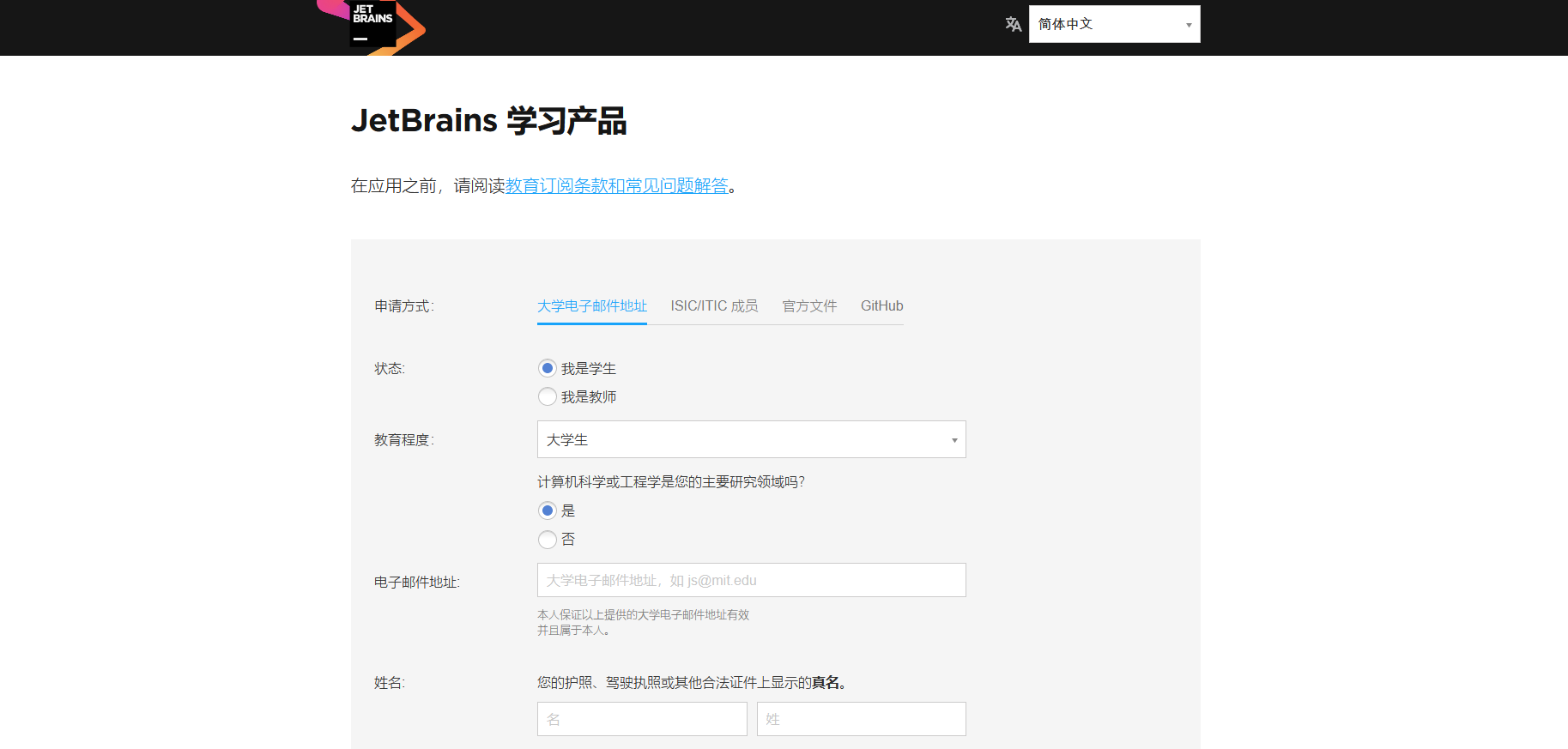Expand the 教育程度 大学生 dropdown
Image resolution: width=1568 pixels, height=749 pixels.
click(751, 439)
